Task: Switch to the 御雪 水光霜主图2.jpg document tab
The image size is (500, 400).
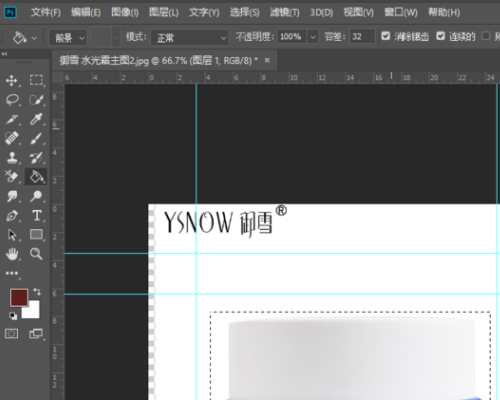Action: [x=158, y=61]
